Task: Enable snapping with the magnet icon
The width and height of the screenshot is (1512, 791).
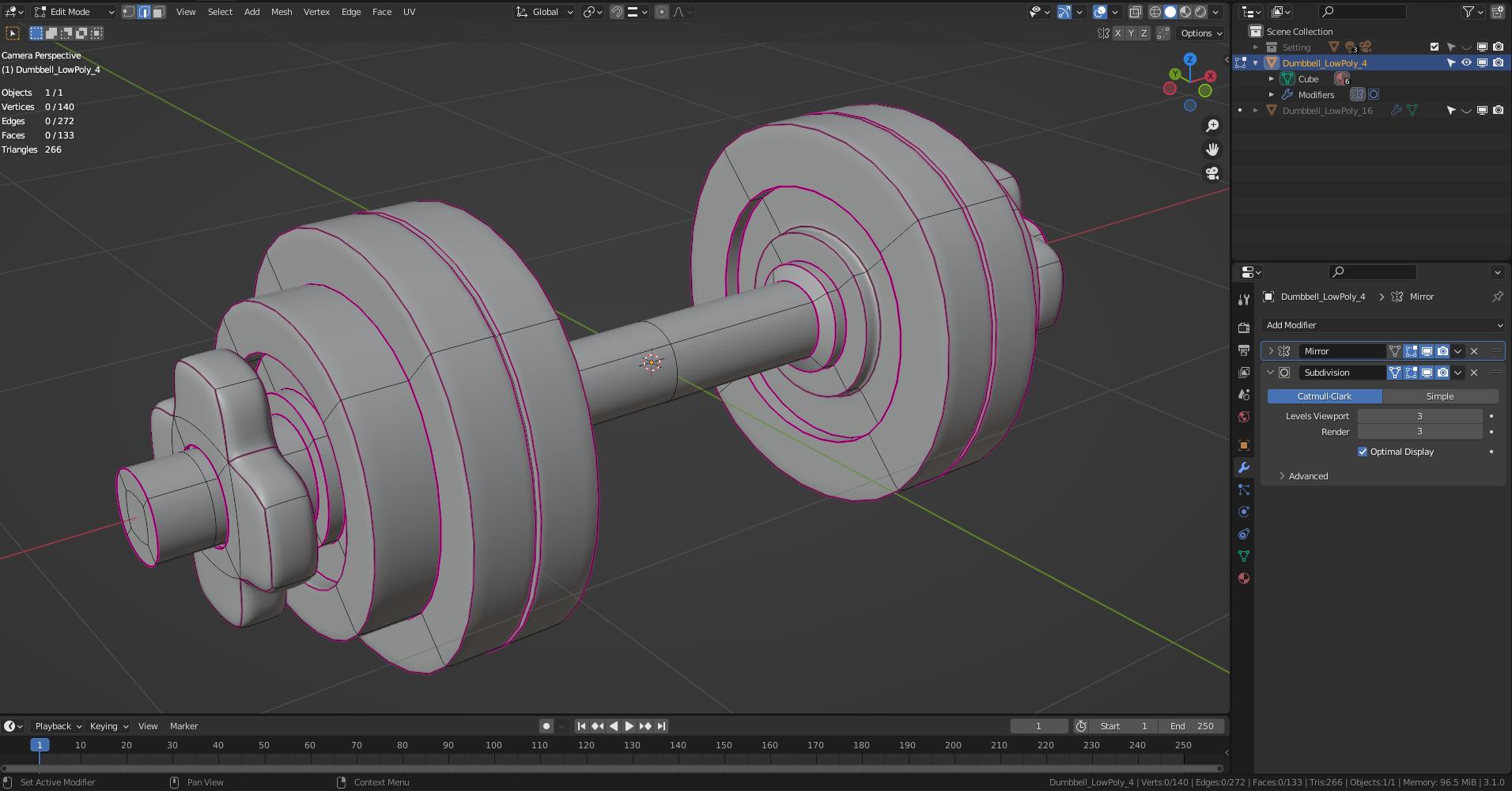Action: [616, 12]
